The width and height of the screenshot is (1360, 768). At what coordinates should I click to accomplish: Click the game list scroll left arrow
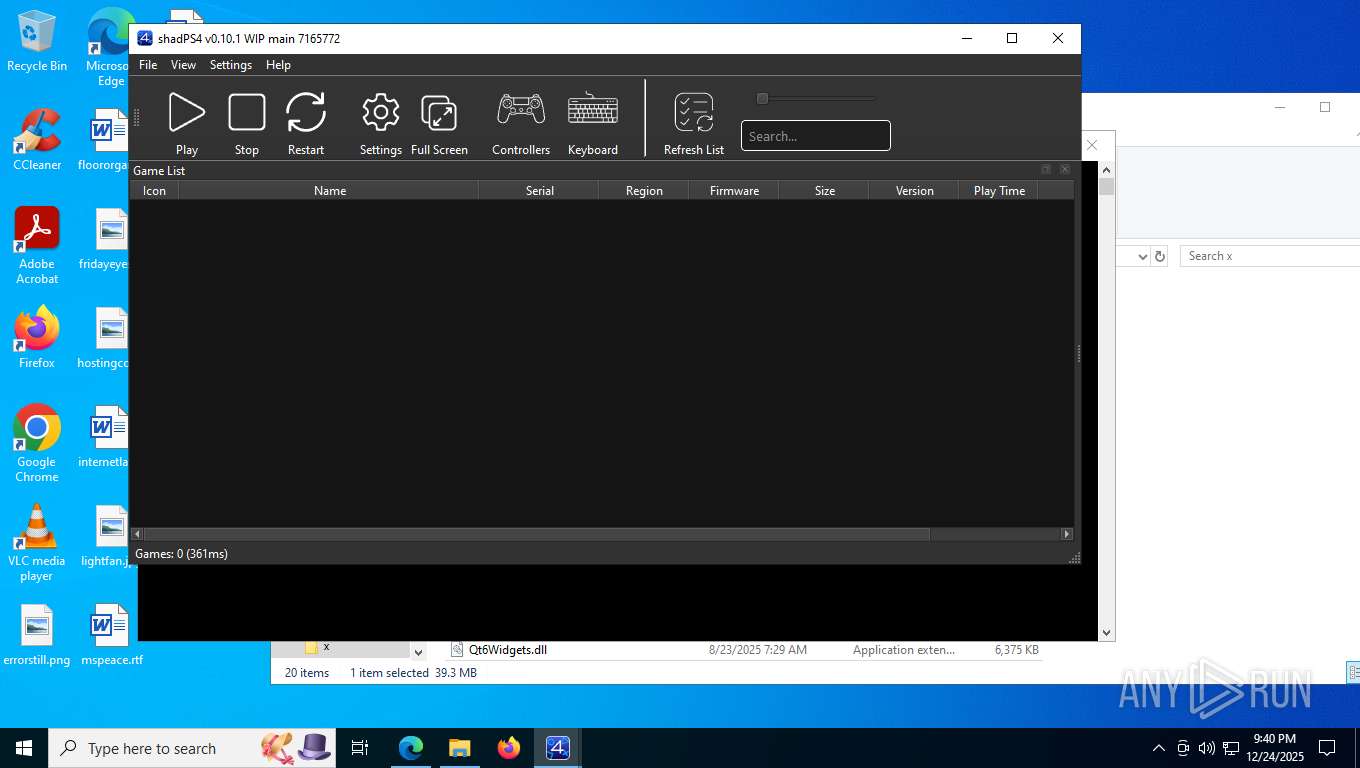pos(138,534)
